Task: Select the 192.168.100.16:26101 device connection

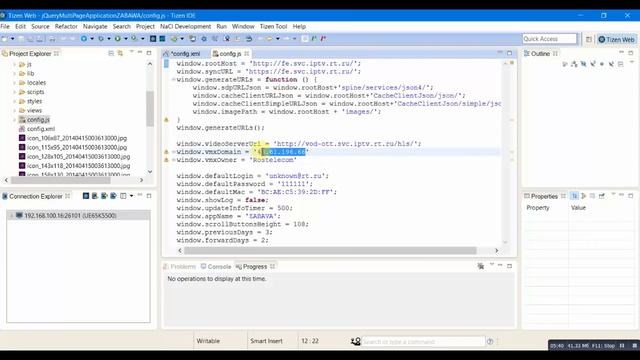Action: [x=70, y=216]
